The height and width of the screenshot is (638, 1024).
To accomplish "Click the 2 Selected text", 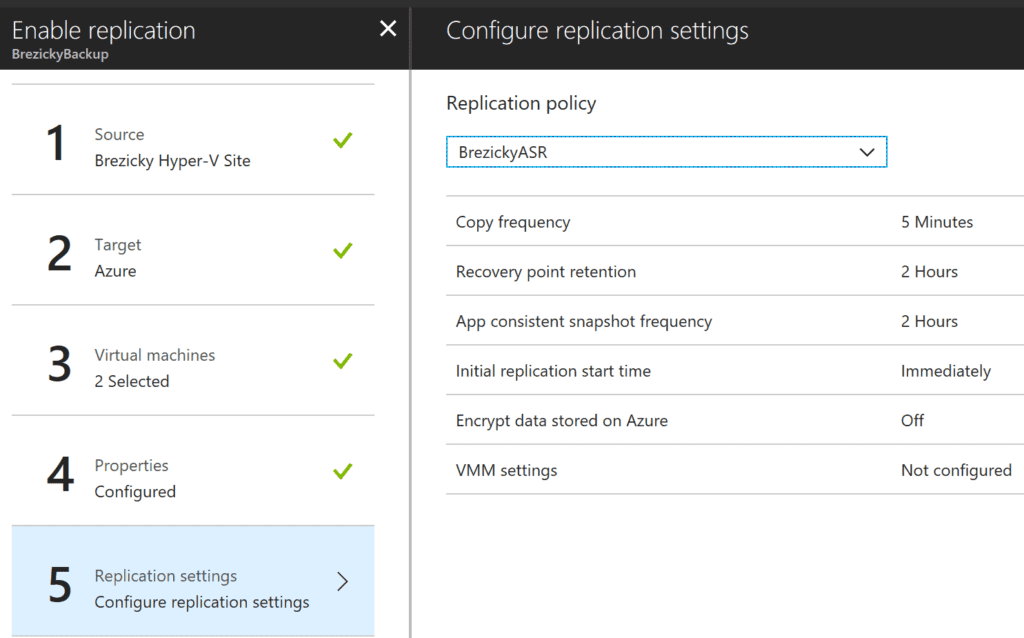I will 132,381.
